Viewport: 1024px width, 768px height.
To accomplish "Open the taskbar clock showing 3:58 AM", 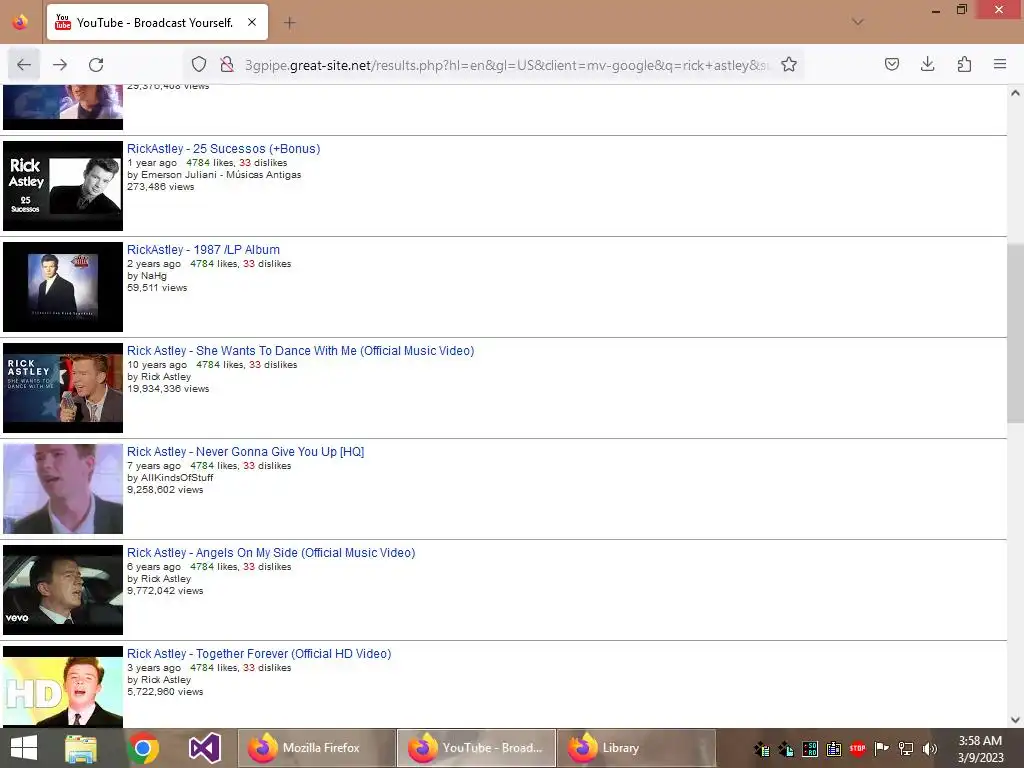I will (x=980, y=749).
